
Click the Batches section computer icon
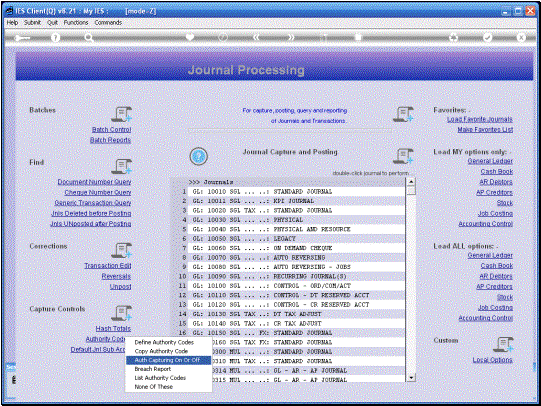coord(122,115)
